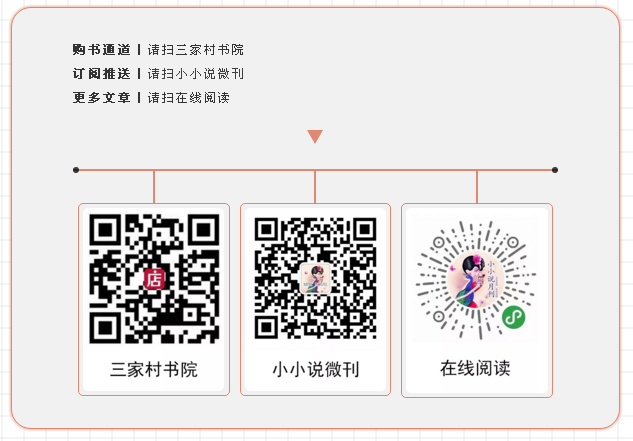Click the green mini program logo icon
Viewport: 633px width, 441px height.
pos(514,317)
